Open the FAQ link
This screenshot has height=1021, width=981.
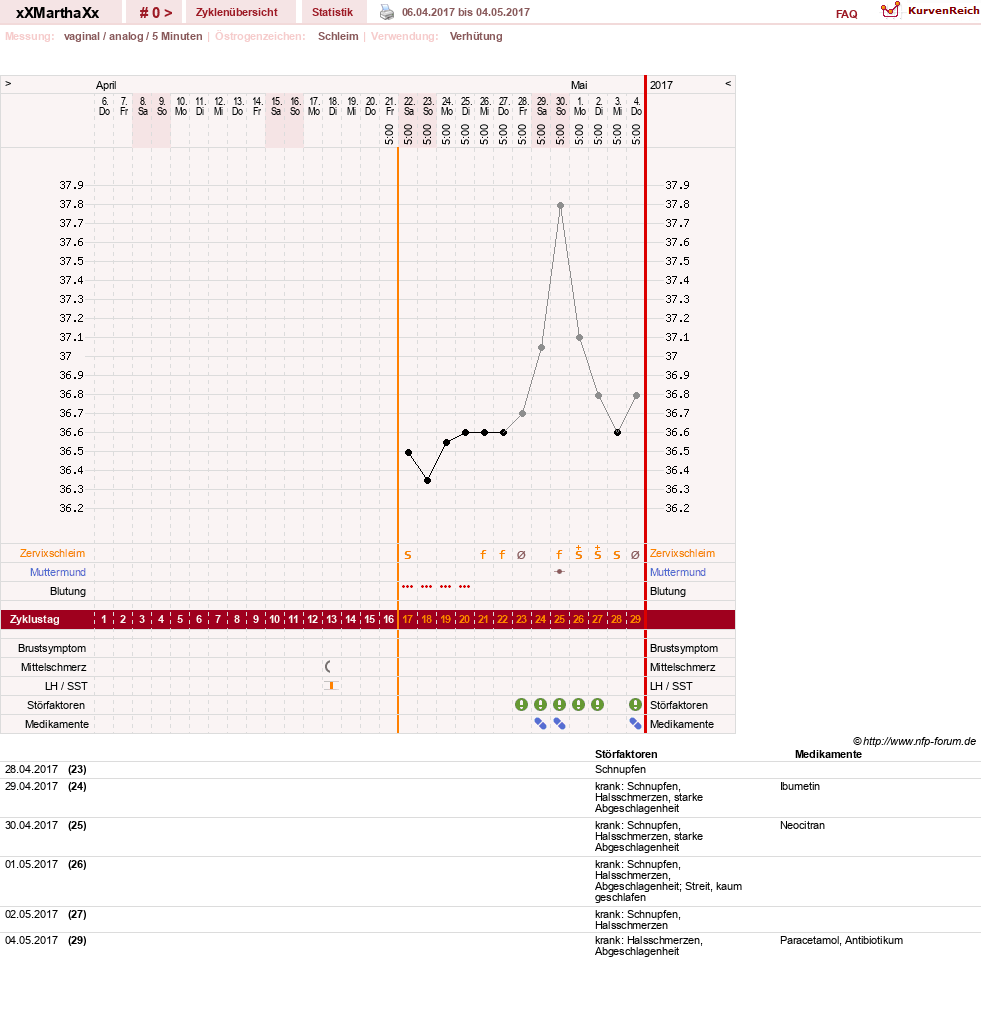point(846,14)
